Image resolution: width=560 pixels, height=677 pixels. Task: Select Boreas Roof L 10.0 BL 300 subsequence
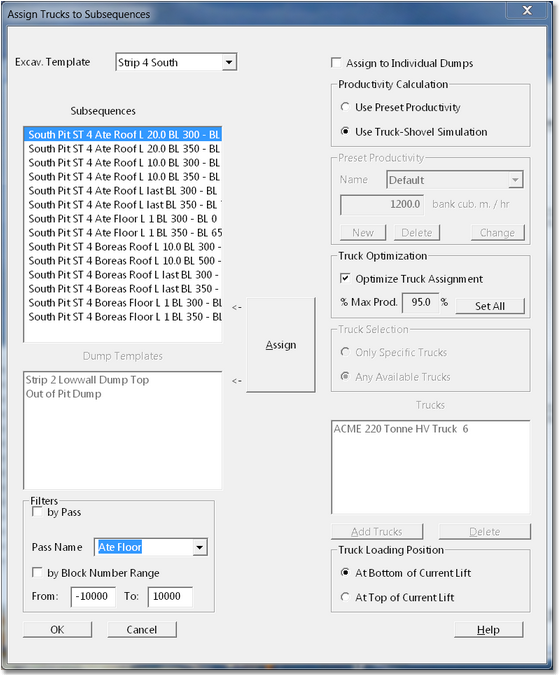[123, 247]
